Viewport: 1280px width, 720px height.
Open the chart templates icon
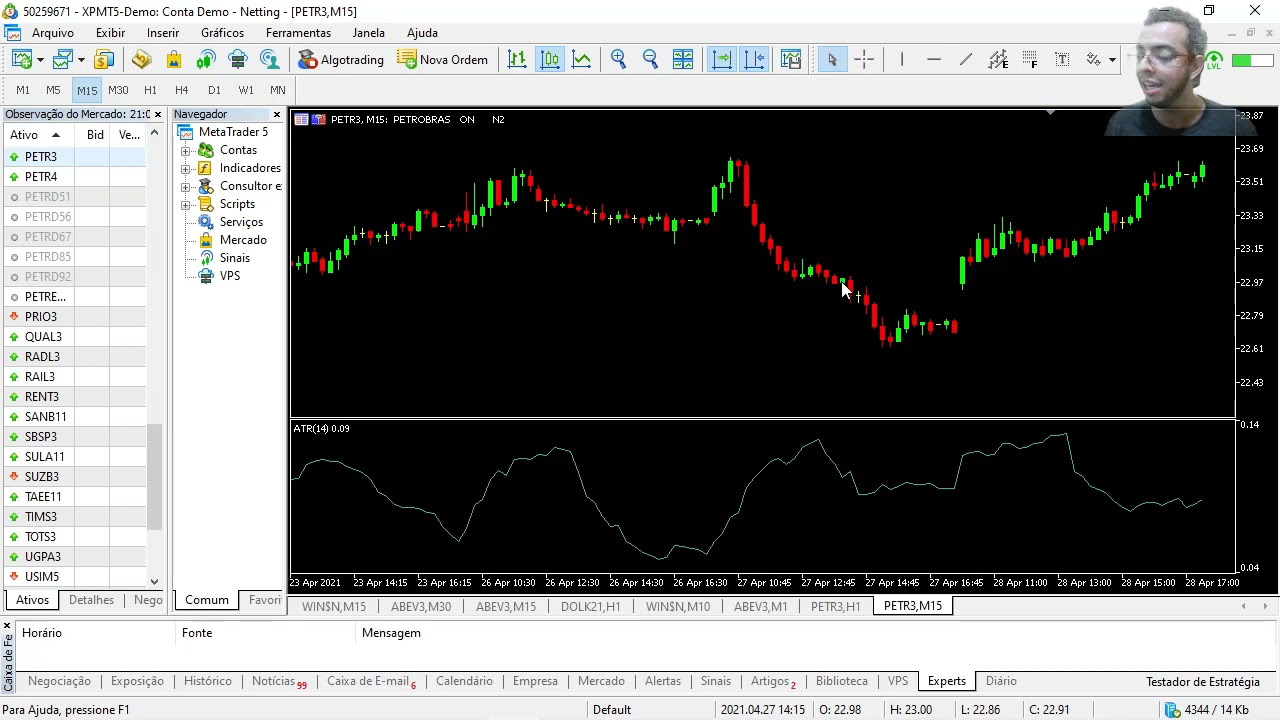click(x=790, y=60)
